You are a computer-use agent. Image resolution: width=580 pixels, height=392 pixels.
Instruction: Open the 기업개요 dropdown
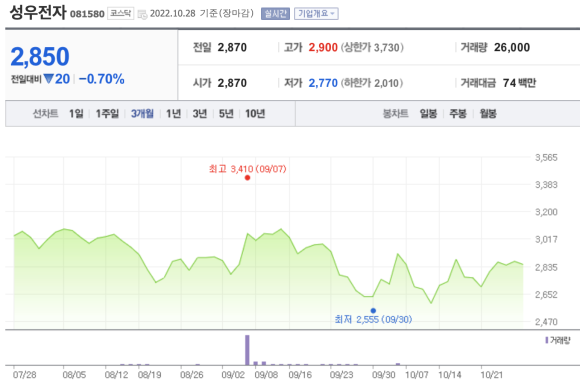coord(316,14)
